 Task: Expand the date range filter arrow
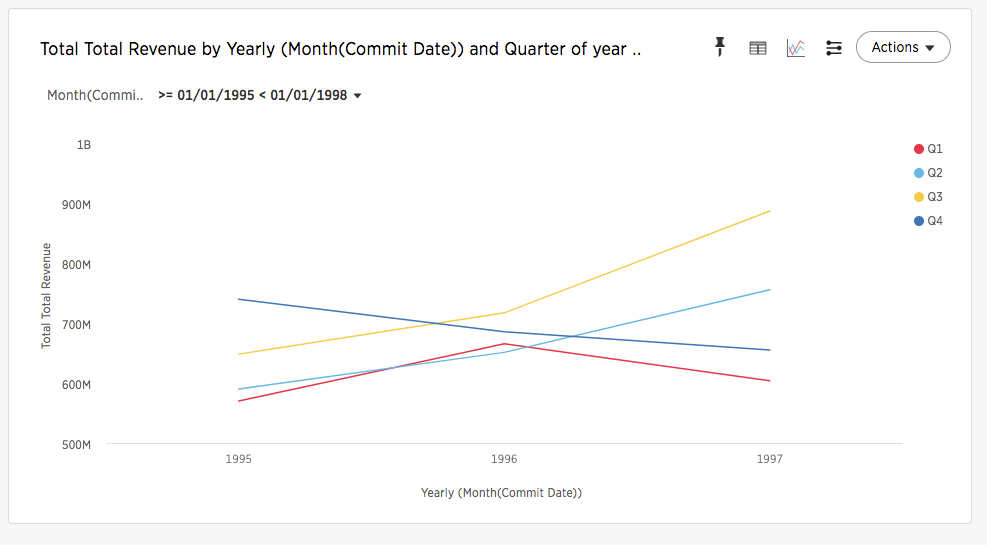click(x=358, y=96)
